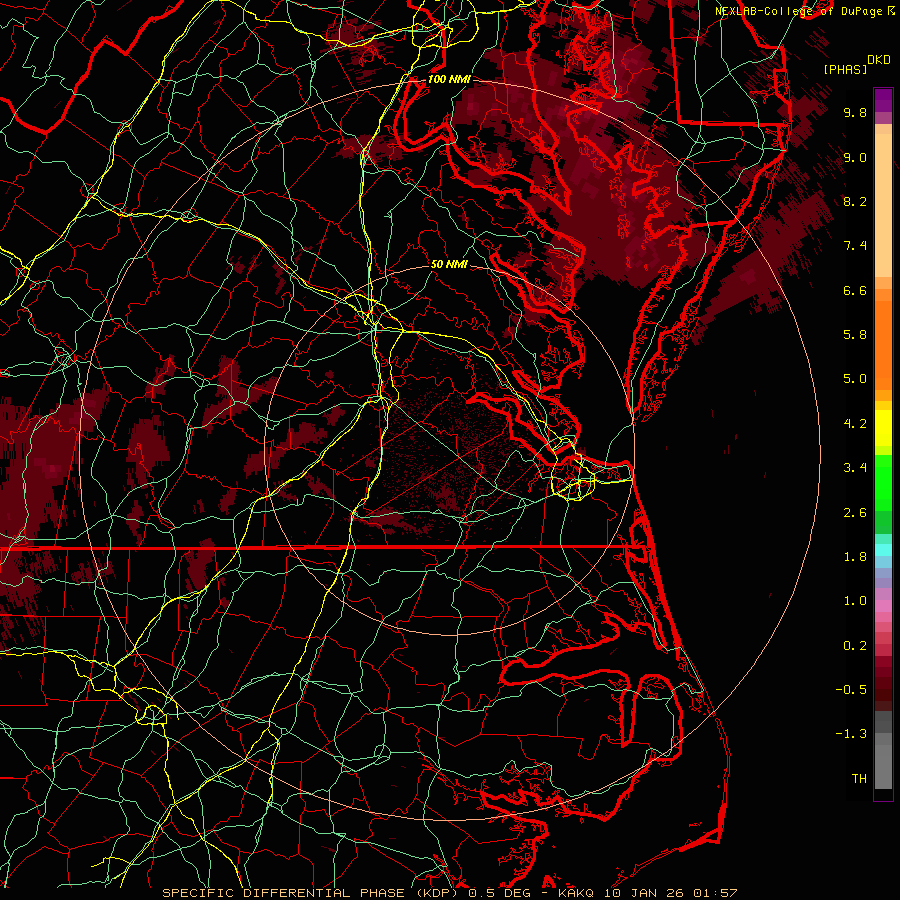The width and height of the screenshot is (900, 900).
Task: Click the -0.5 legend value
Action: [x=851, y=690]
